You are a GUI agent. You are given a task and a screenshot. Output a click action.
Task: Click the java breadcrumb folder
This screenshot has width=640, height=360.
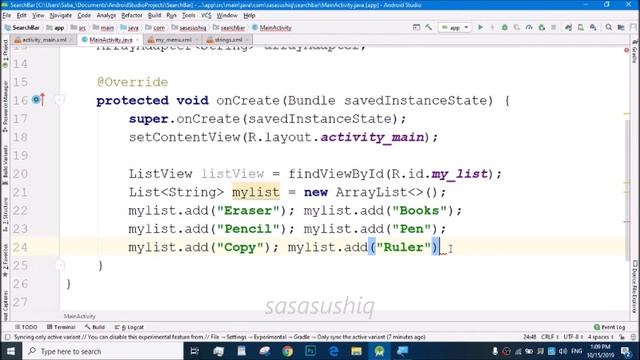(129, 27)
